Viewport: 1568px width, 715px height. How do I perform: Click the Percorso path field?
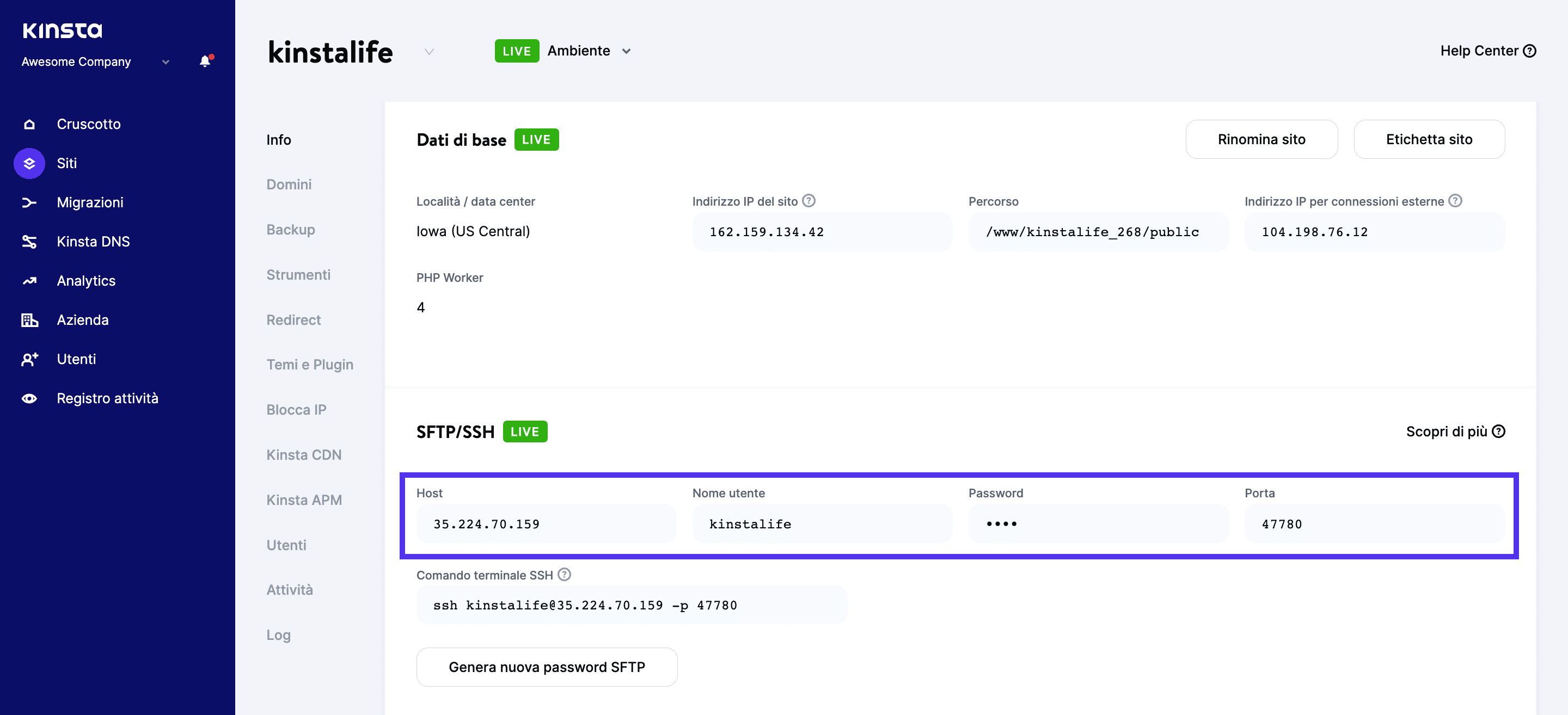coord(1098,232)
